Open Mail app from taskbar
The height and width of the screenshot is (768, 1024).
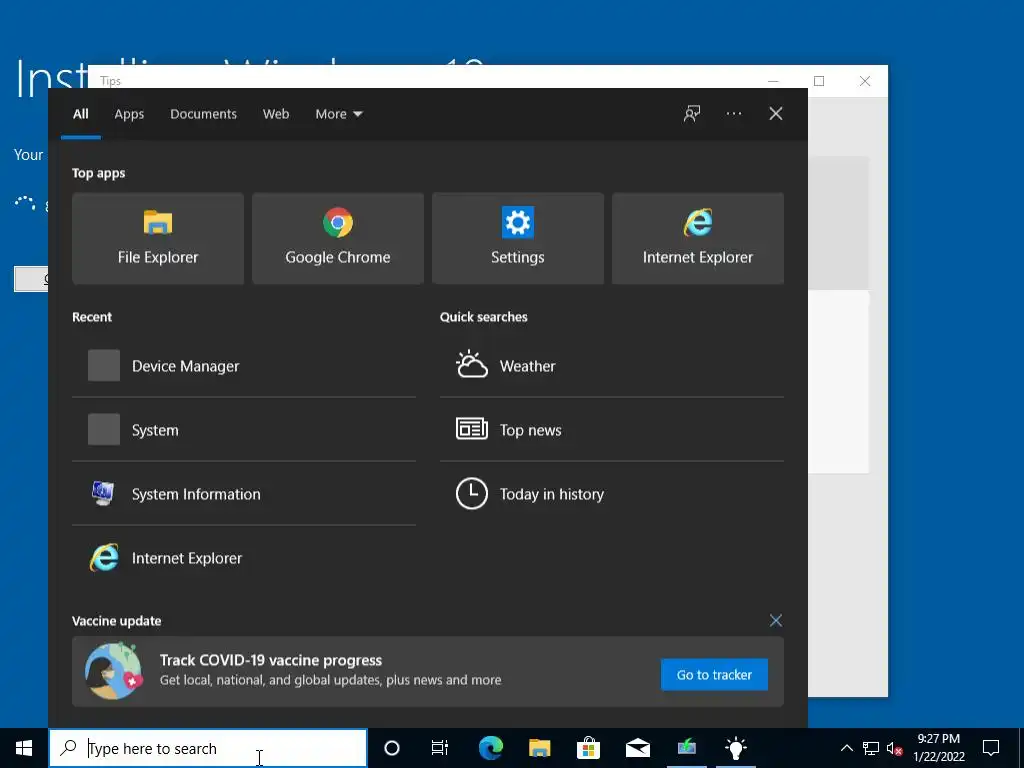[x=637, y=748]
